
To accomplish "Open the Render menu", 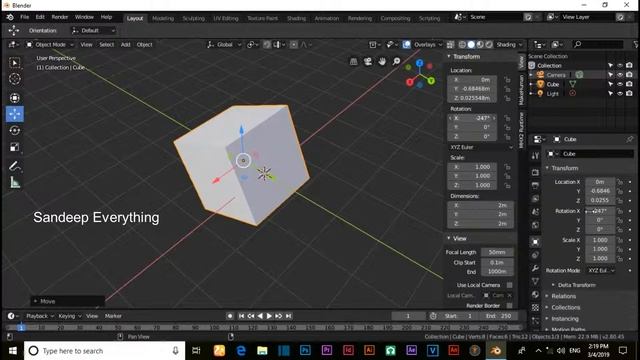I will tap(60, 17).
